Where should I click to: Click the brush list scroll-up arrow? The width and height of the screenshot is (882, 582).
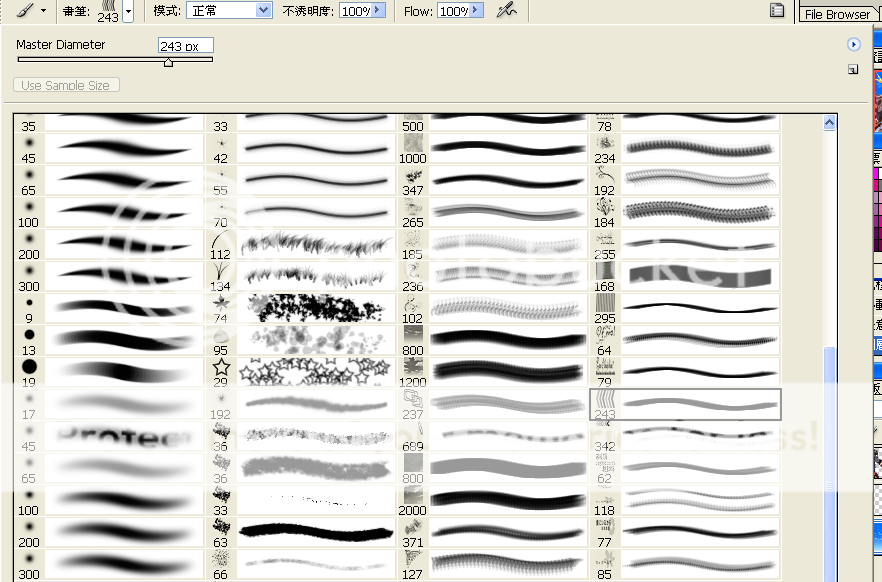[829, 123]
